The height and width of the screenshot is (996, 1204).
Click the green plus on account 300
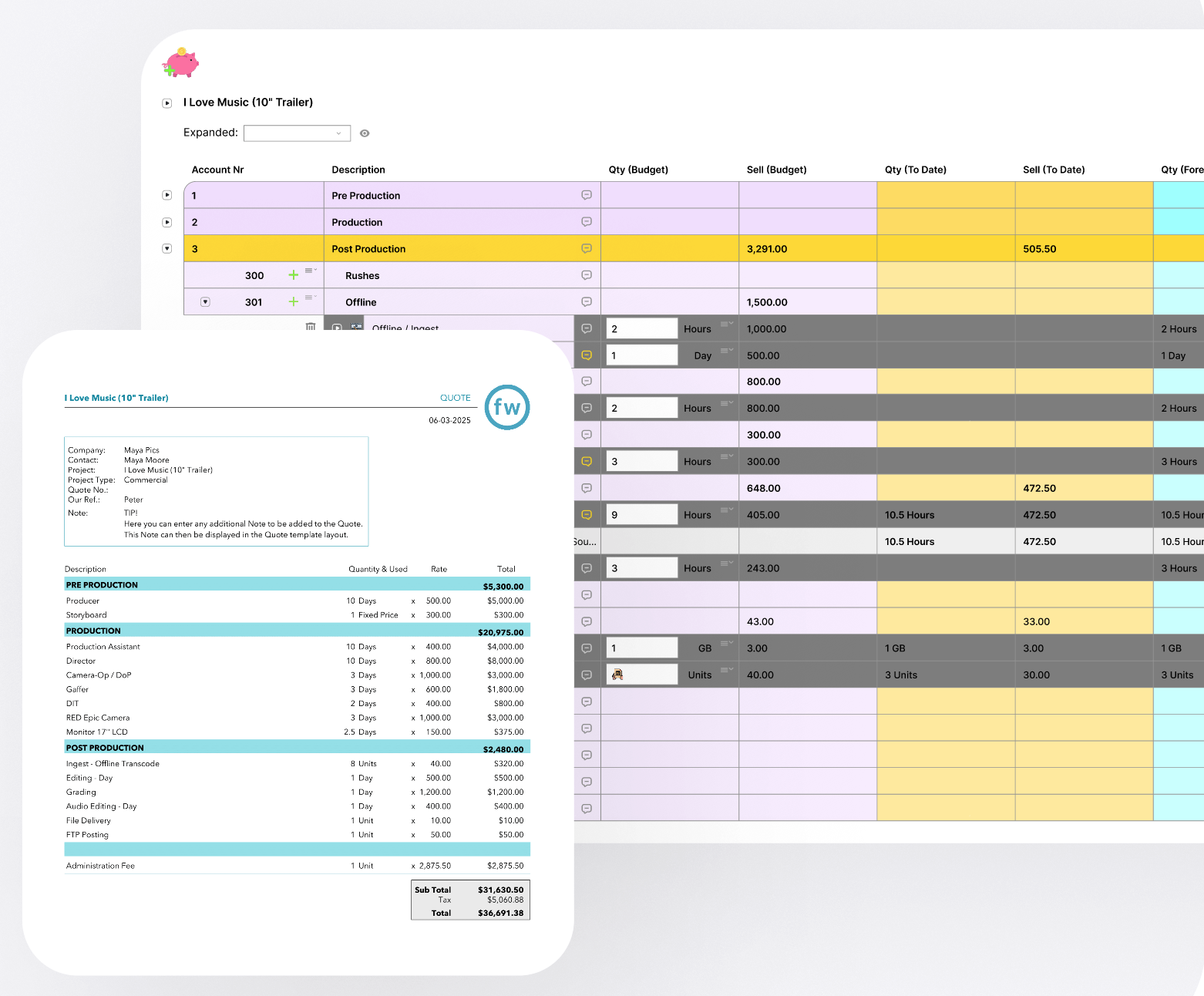293,275
